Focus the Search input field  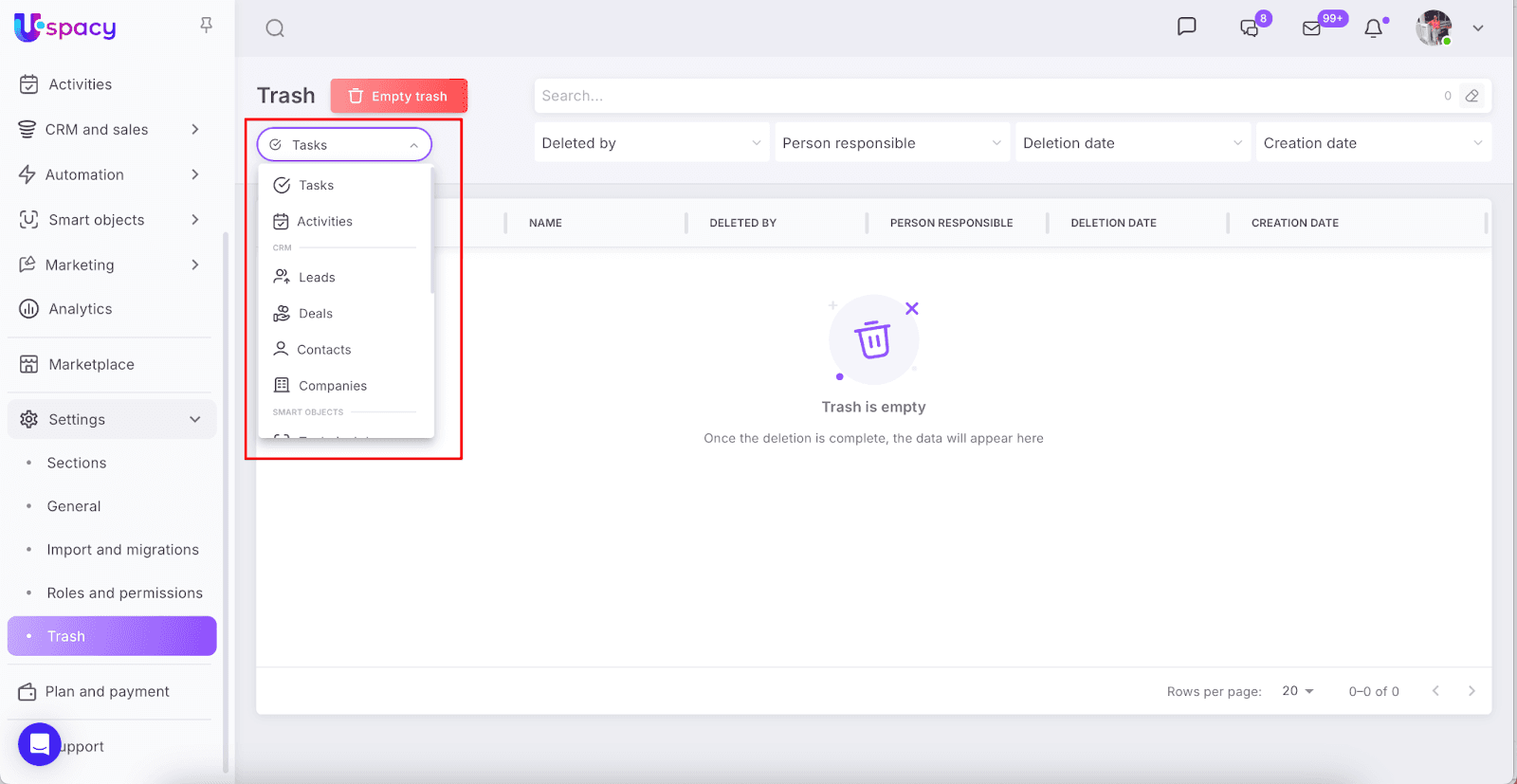point(986,96)
